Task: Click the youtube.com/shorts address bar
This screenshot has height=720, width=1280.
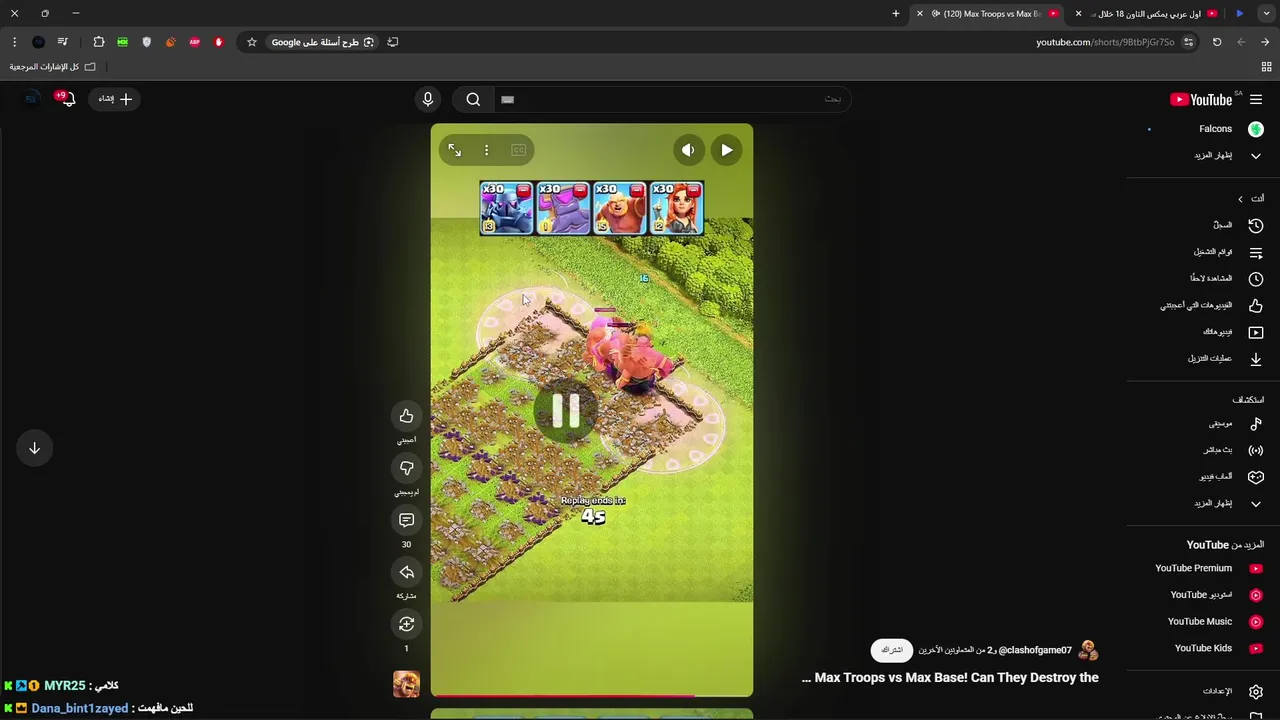Action: [1105, 42]
